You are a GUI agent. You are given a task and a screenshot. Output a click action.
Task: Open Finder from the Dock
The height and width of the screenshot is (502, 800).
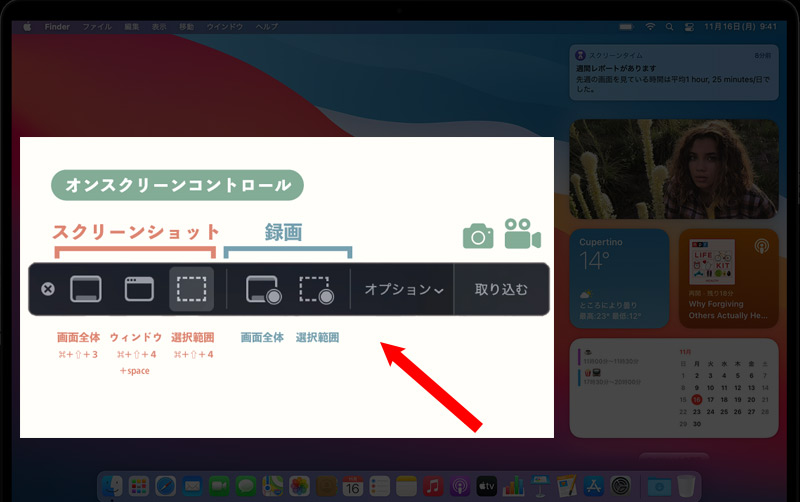pos(112,486)
